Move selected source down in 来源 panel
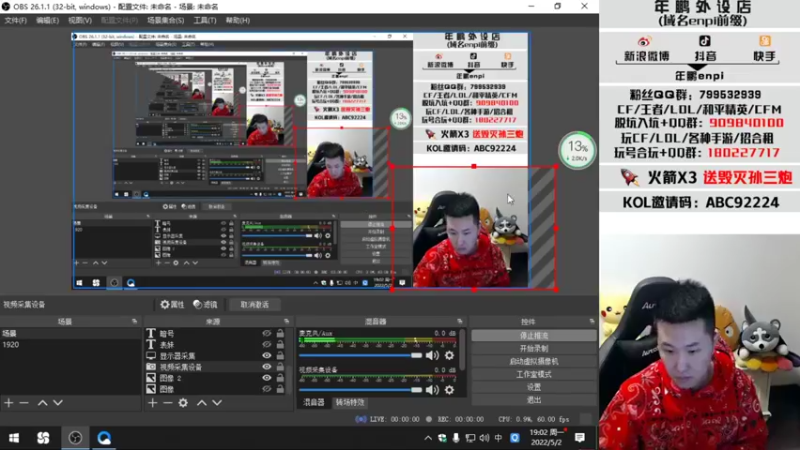 coord(217,403)
